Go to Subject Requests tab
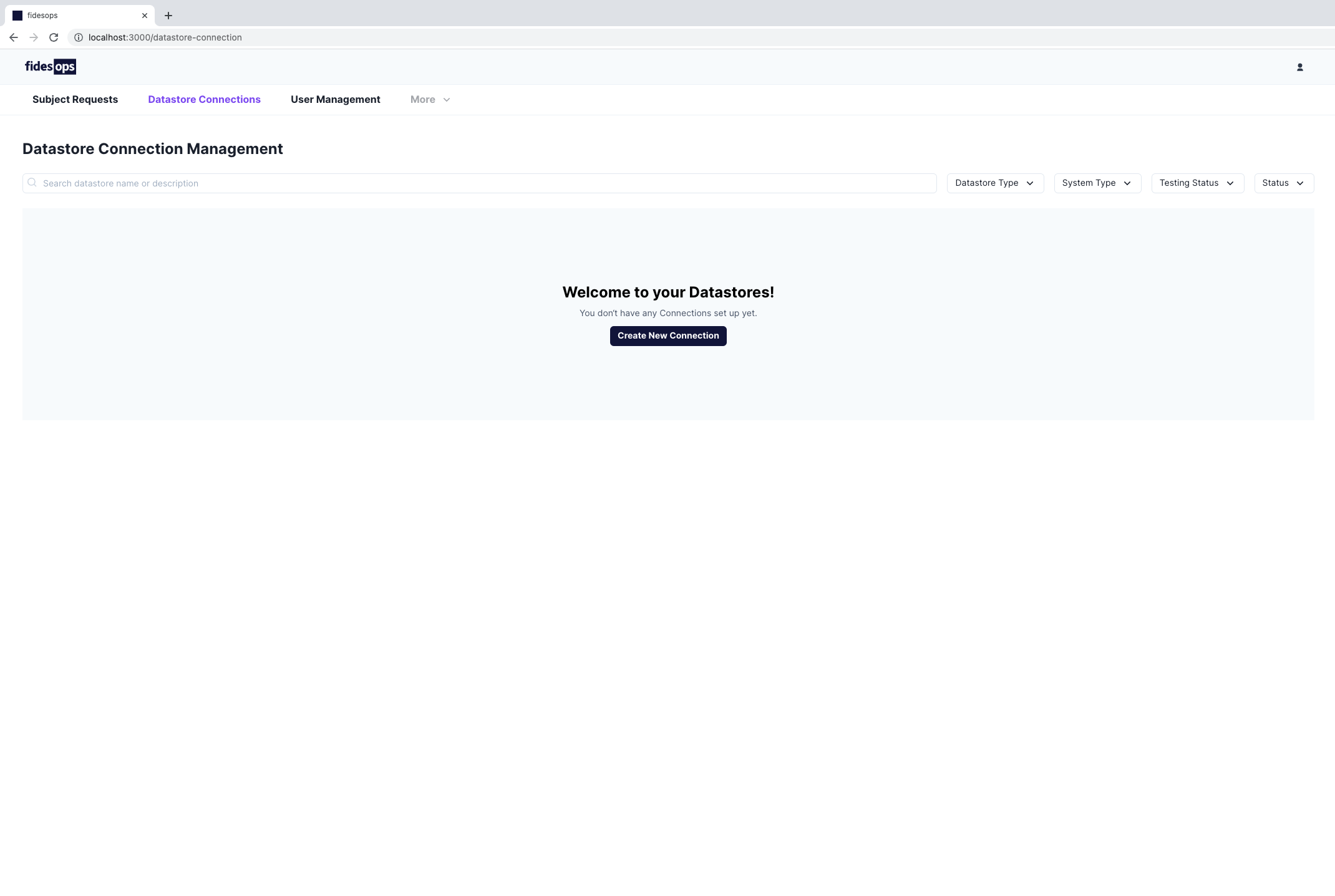Viewport: 1335px width, 896px height. (75, 100)
